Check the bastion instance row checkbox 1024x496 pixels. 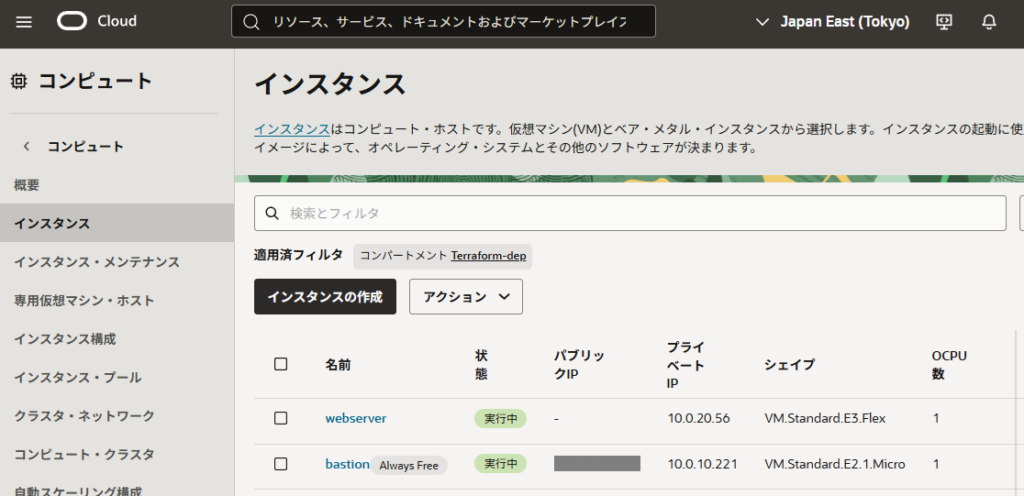pos(281,464)
